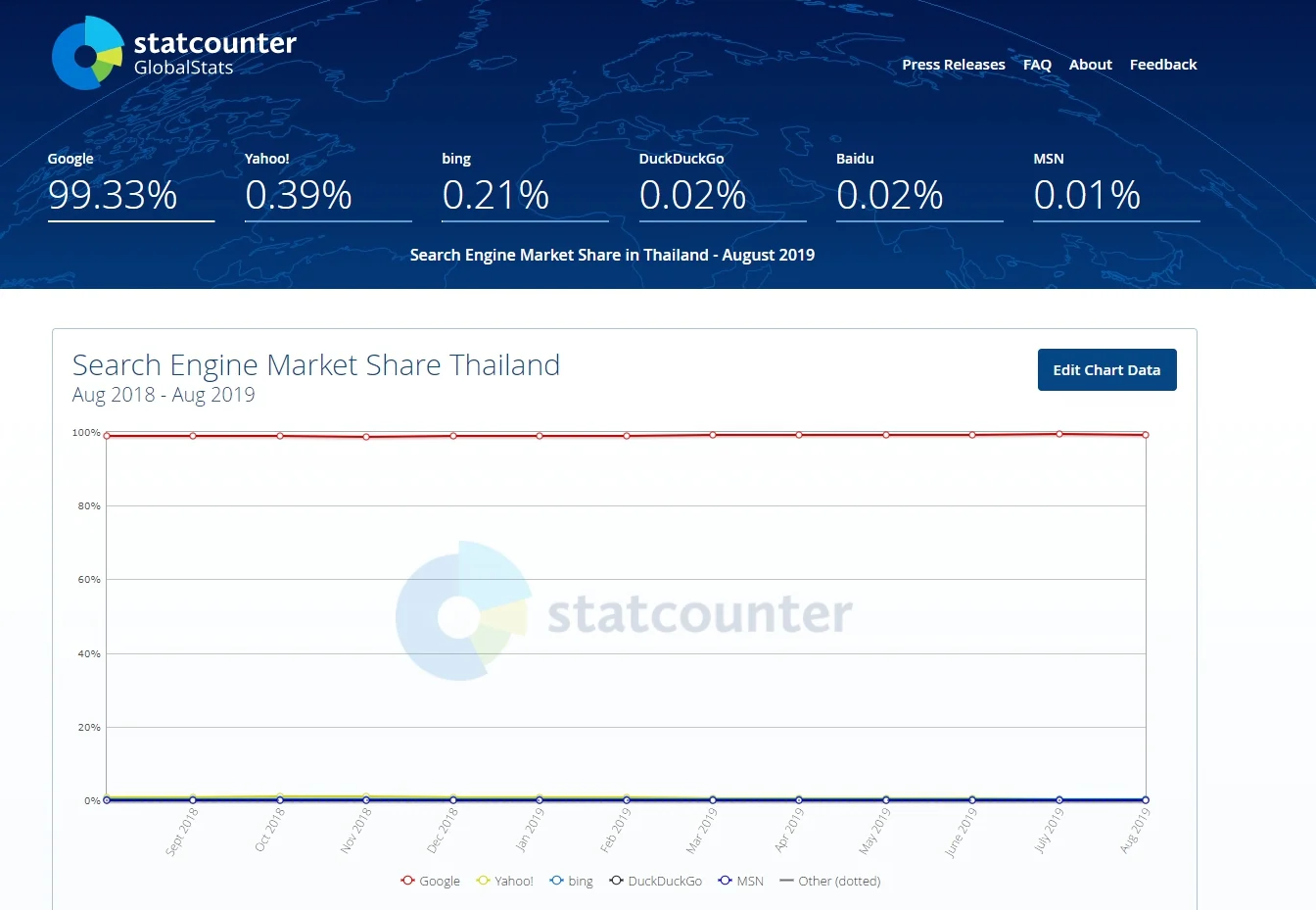The height and width of the screenshot is (910, 1316).
Task: Go to the About page
Action: coord(1091,65)
